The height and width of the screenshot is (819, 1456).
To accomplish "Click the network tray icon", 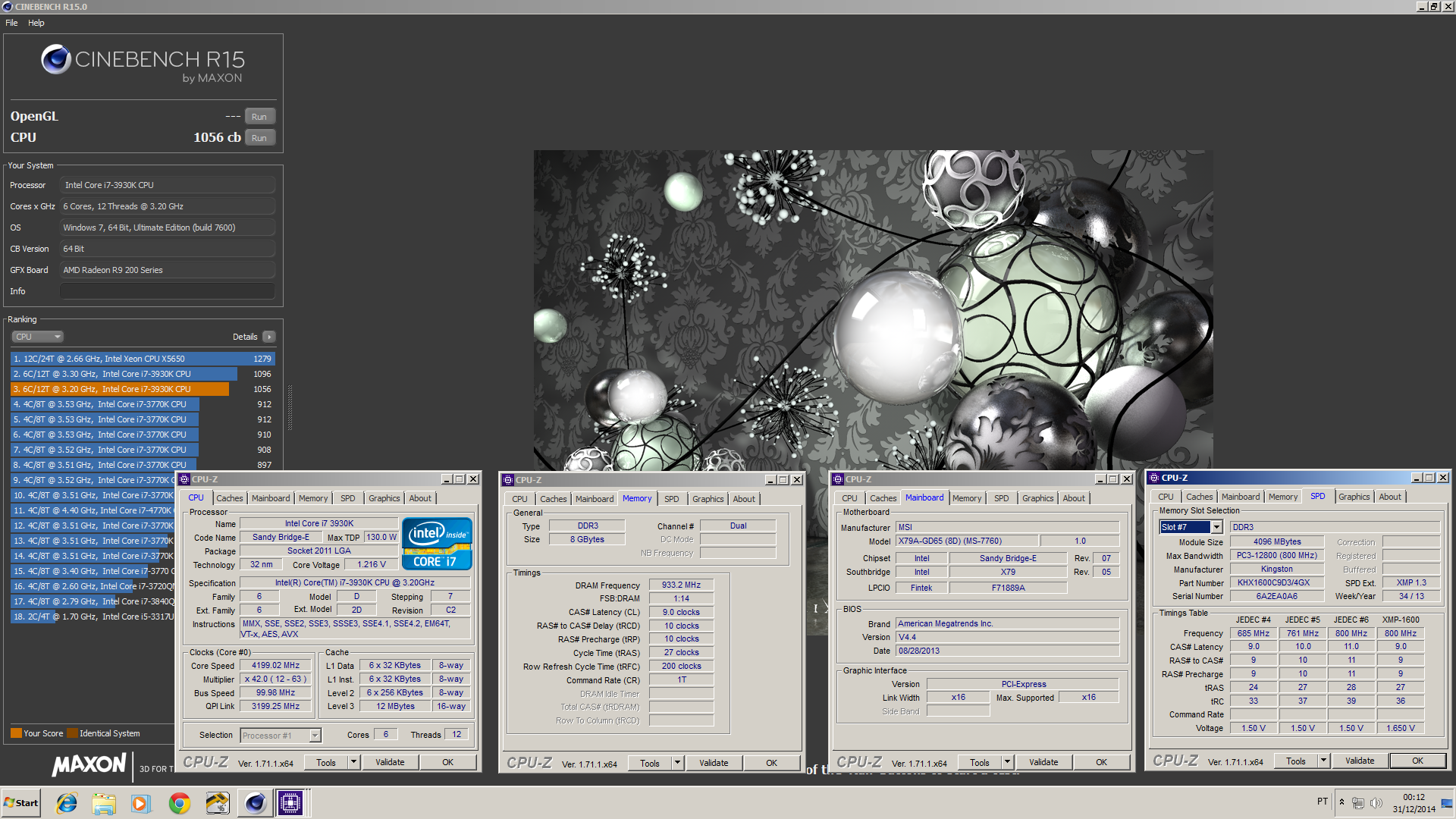I will [1358, 803].
